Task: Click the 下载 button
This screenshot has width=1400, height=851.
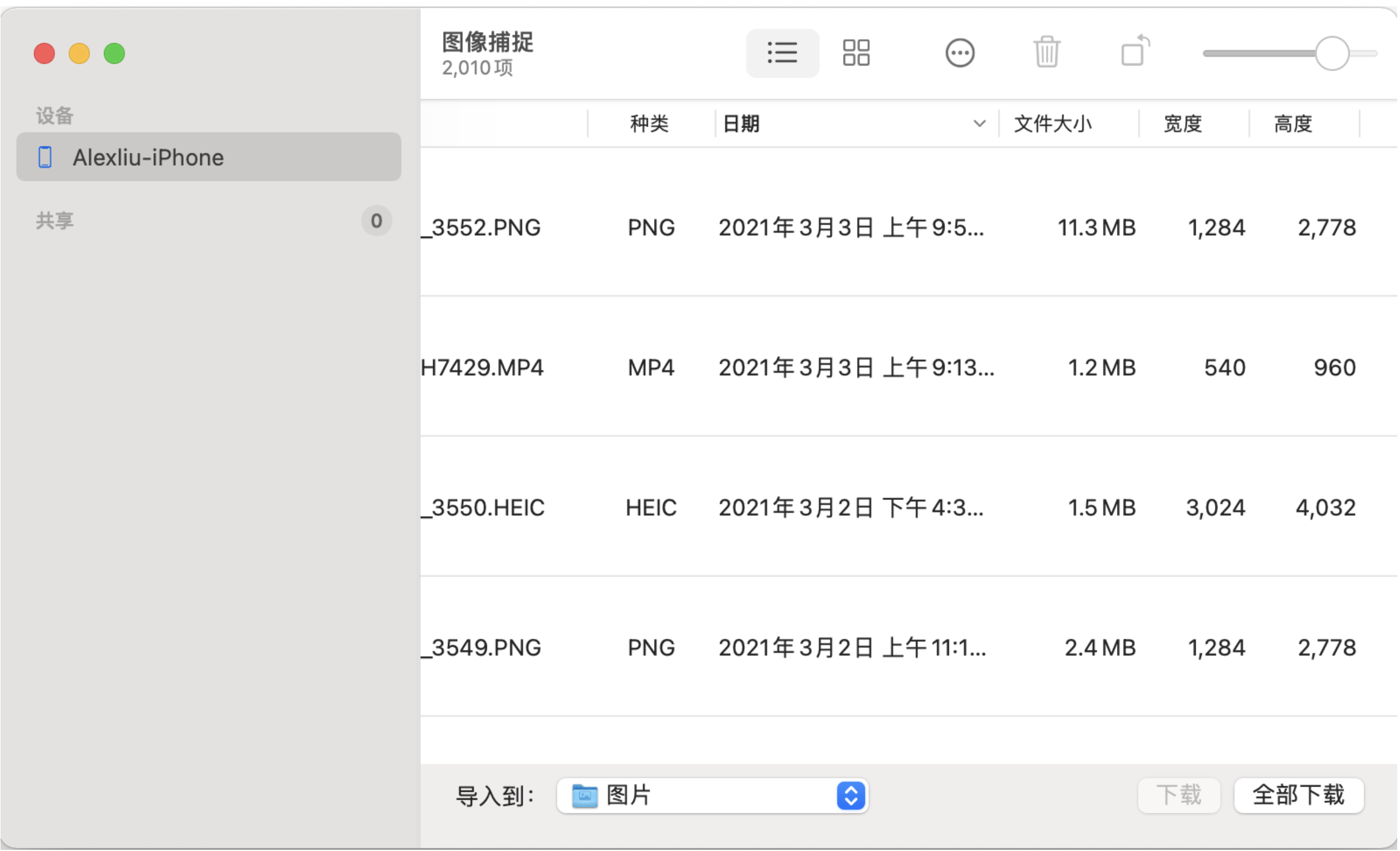Action: tap(1179, 795)
